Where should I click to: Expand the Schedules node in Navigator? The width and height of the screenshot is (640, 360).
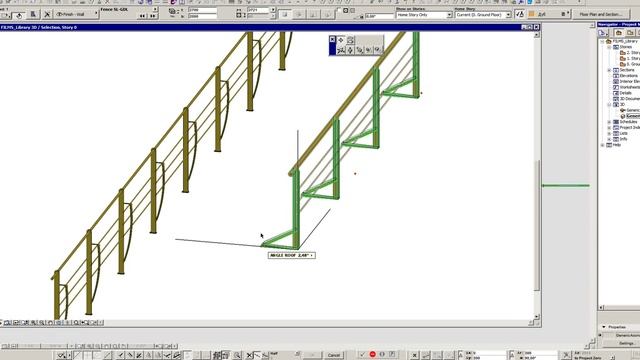point(609,122)
